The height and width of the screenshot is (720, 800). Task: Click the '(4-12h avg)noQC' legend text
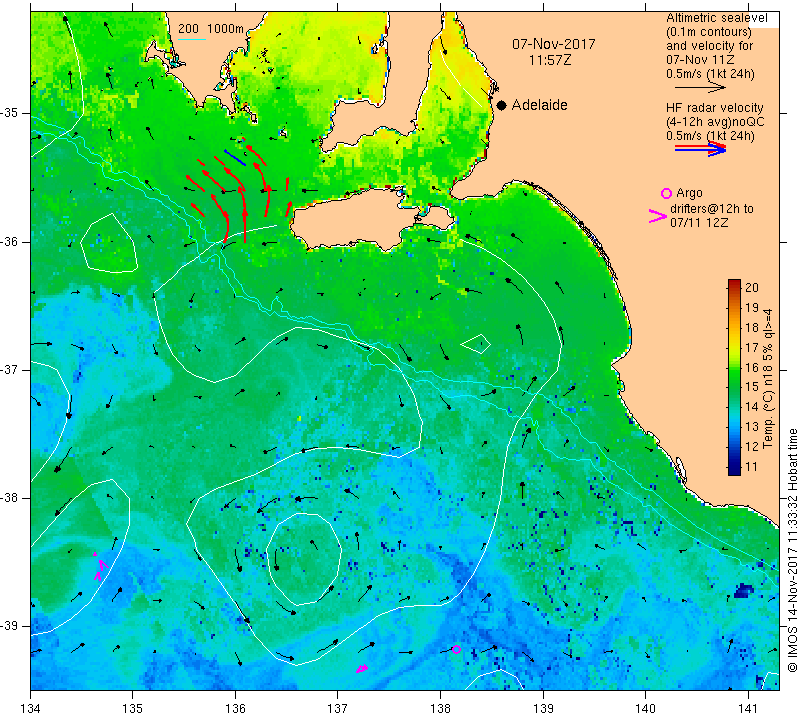pyautogui.click(x=715, y=122)
